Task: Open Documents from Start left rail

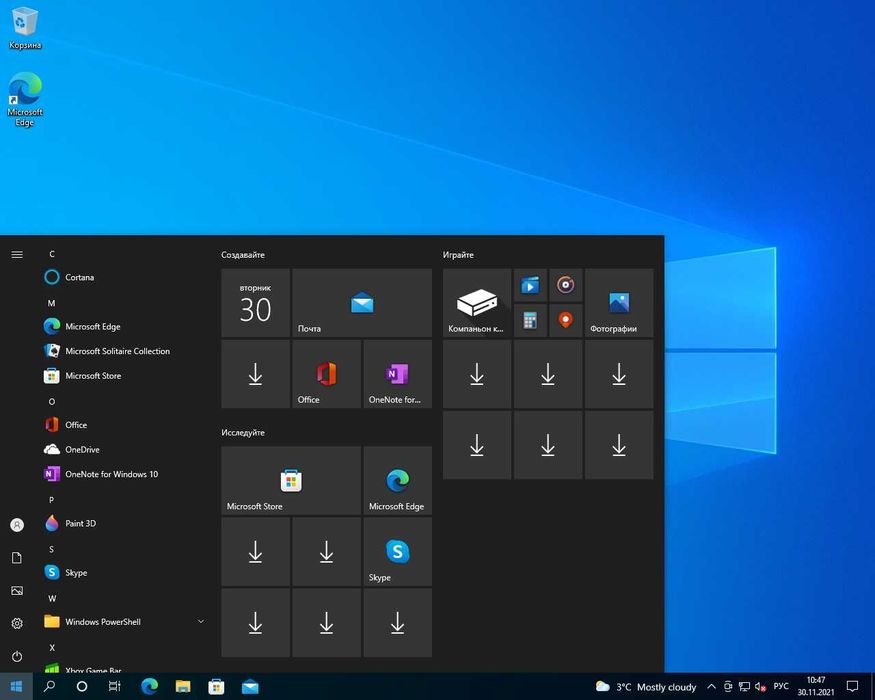Action: [17, 558]
